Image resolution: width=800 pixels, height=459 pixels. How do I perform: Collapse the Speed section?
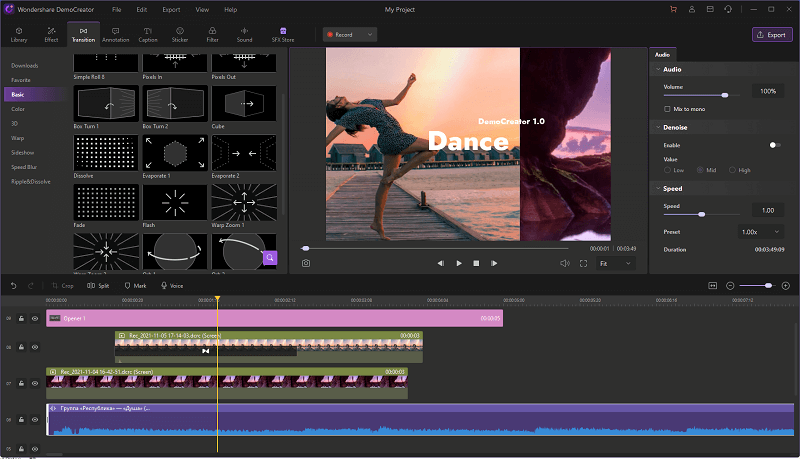pyautogui.click(x=657, y=188)
